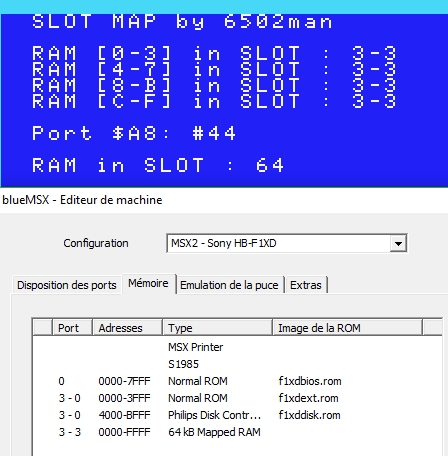Image resolution: width=448 pixels, height=456 pixels.
Task: Click the port 0 cell
Action: [61, 381]
